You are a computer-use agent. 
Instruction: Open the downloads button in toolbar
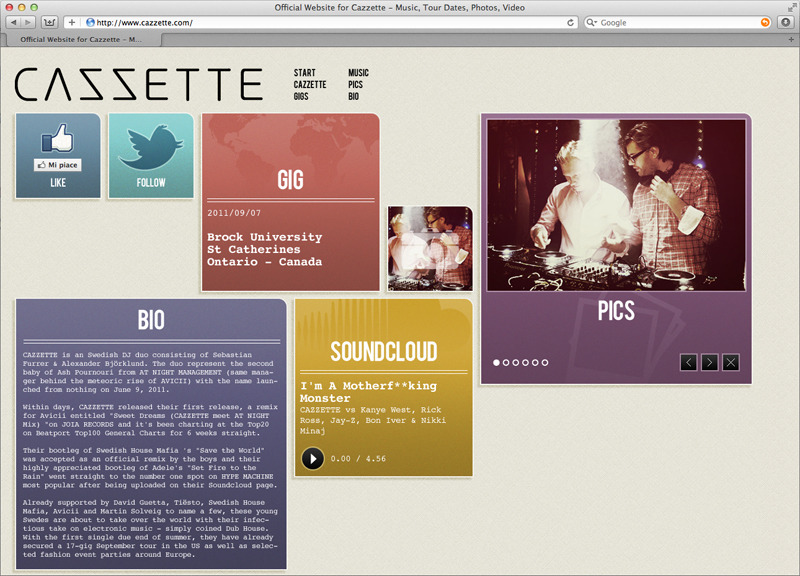(x=786, y=22)
